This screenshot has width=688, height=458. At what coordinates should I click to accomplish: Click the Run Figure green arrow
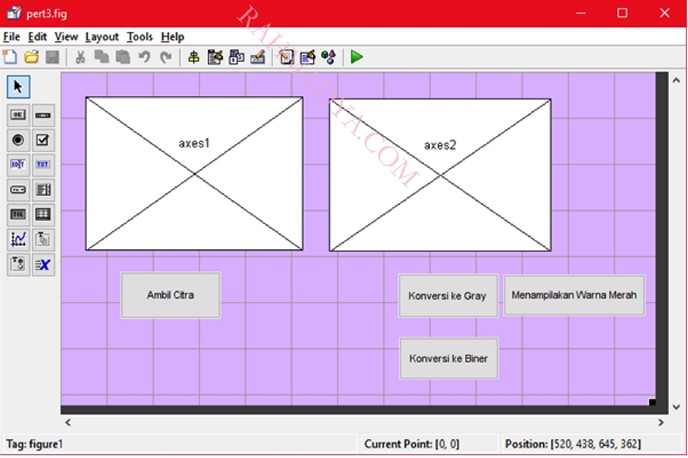click(357, 57)
